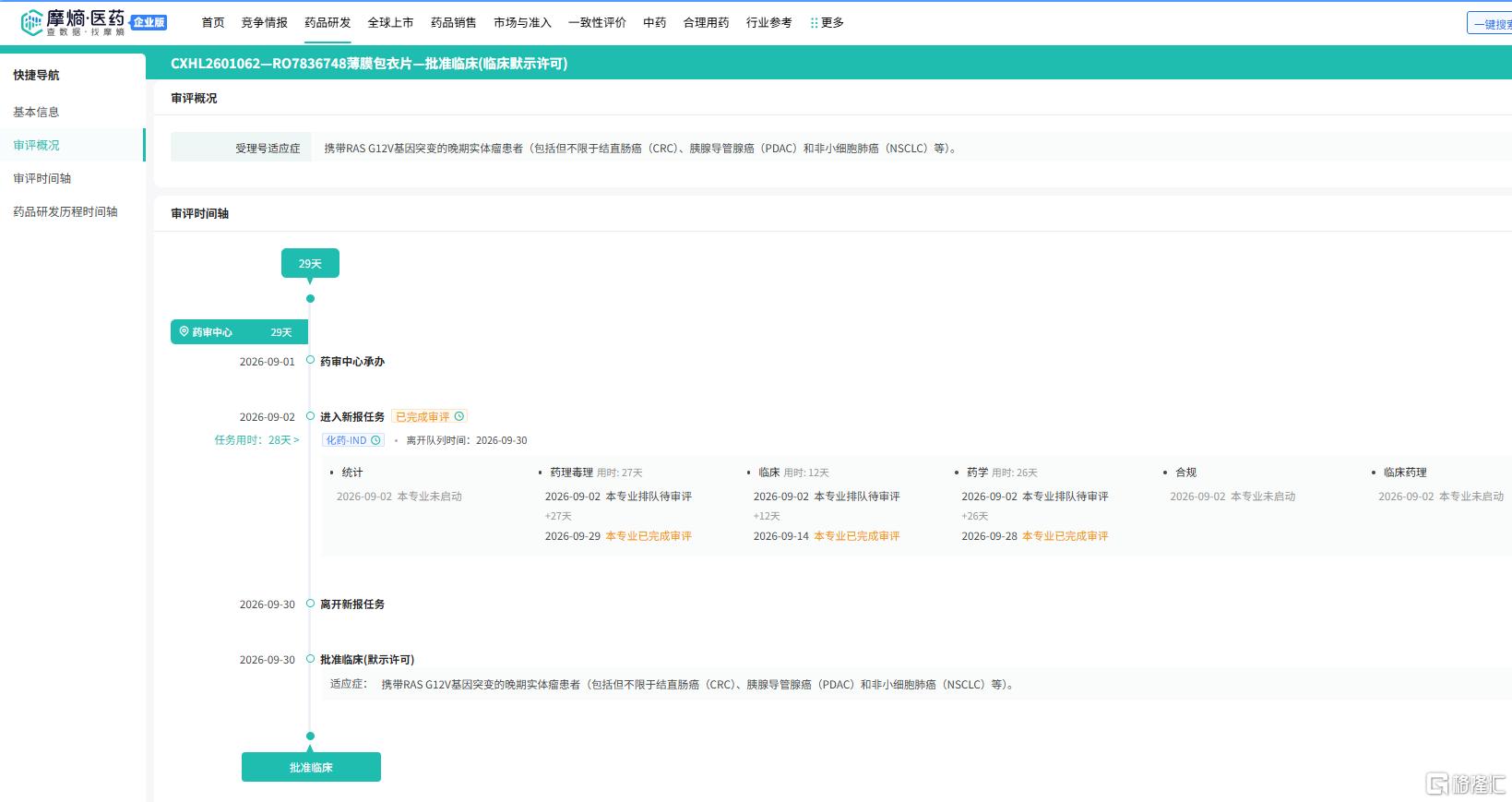
Task: Jump to 基本信息 in quick navigation
Action: point(36,112)
